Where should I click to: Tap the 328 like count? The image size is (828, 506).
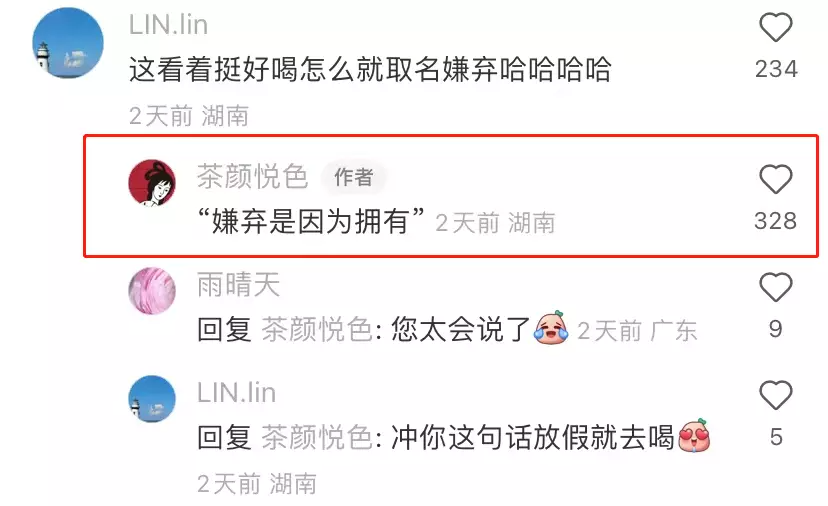[776, 221]
